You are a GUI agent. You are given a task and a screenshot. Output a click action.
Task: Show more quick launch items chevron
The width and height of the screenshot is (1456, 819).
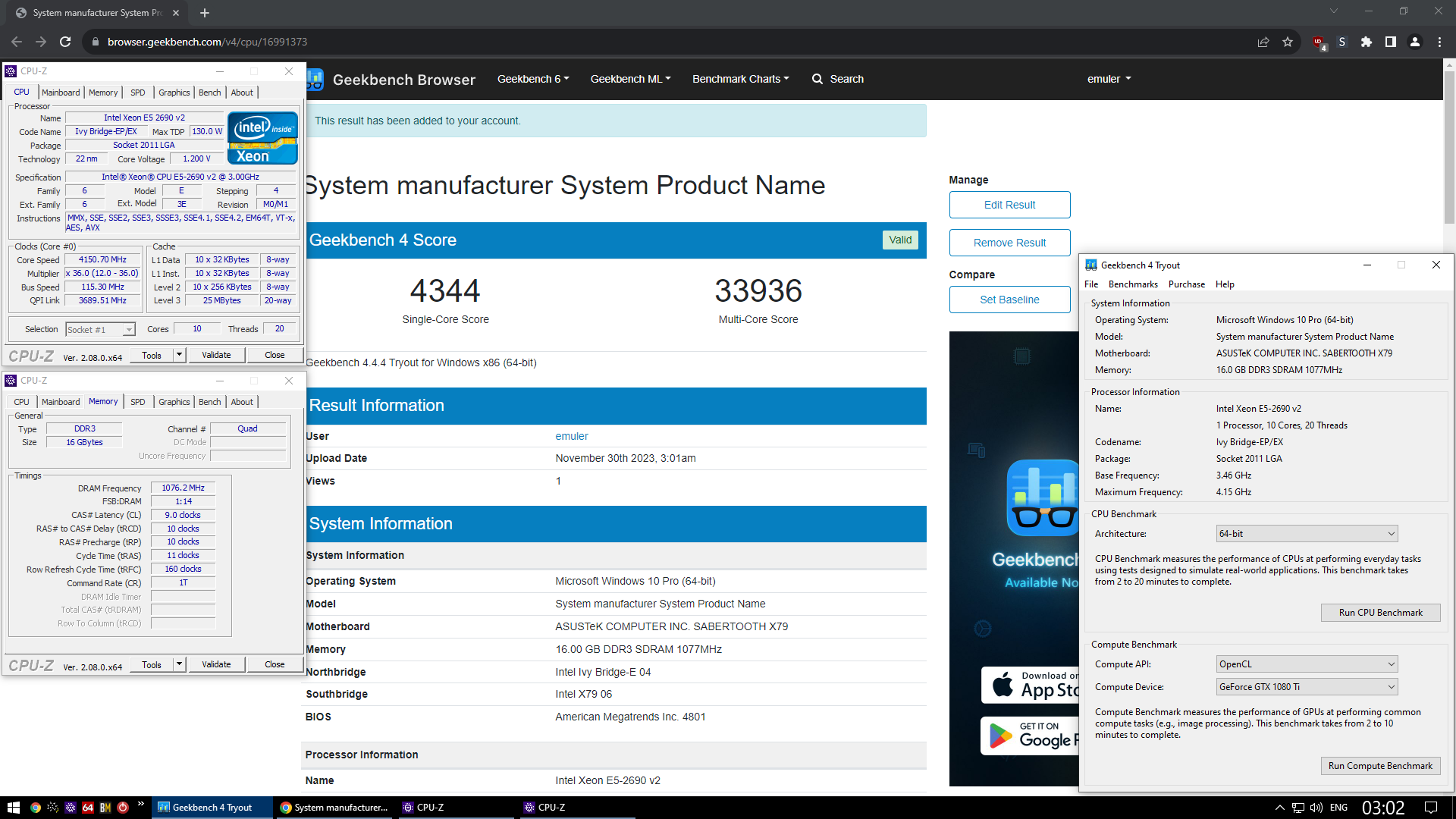pos(141,805)
